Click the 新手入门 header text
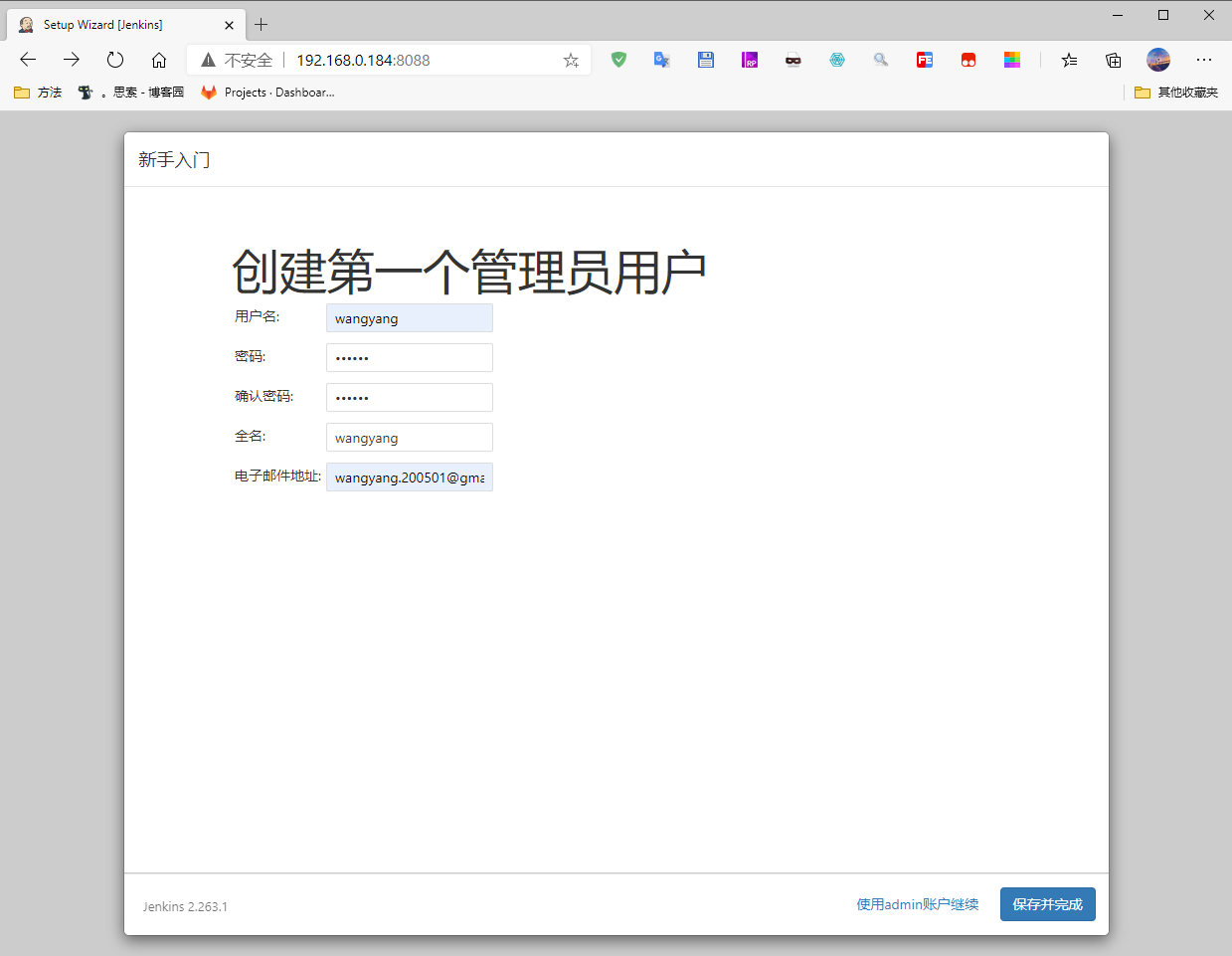The image size is (1232, 956). tap(174, 160)
